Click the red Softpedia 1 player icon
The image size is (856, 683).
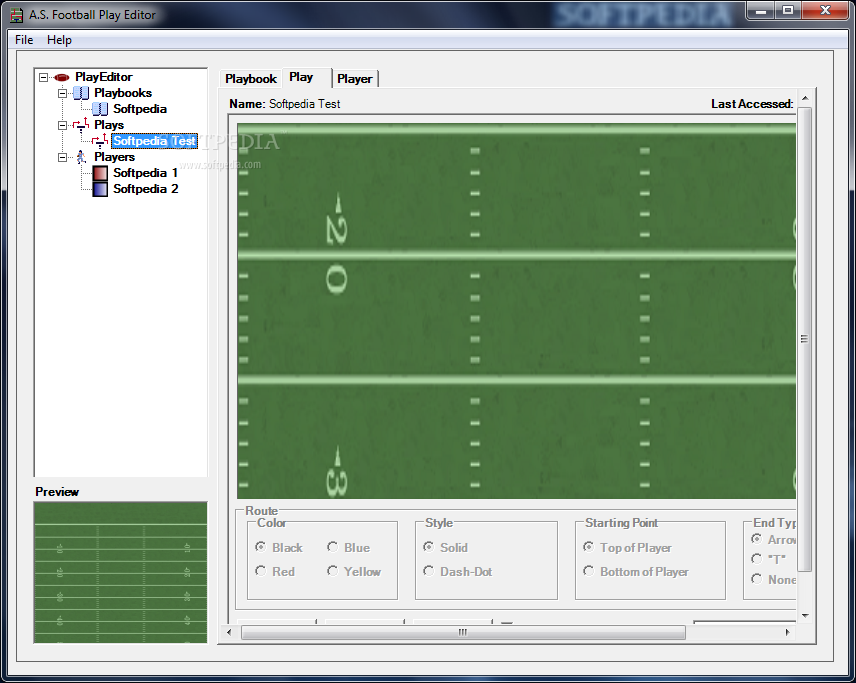100,174
